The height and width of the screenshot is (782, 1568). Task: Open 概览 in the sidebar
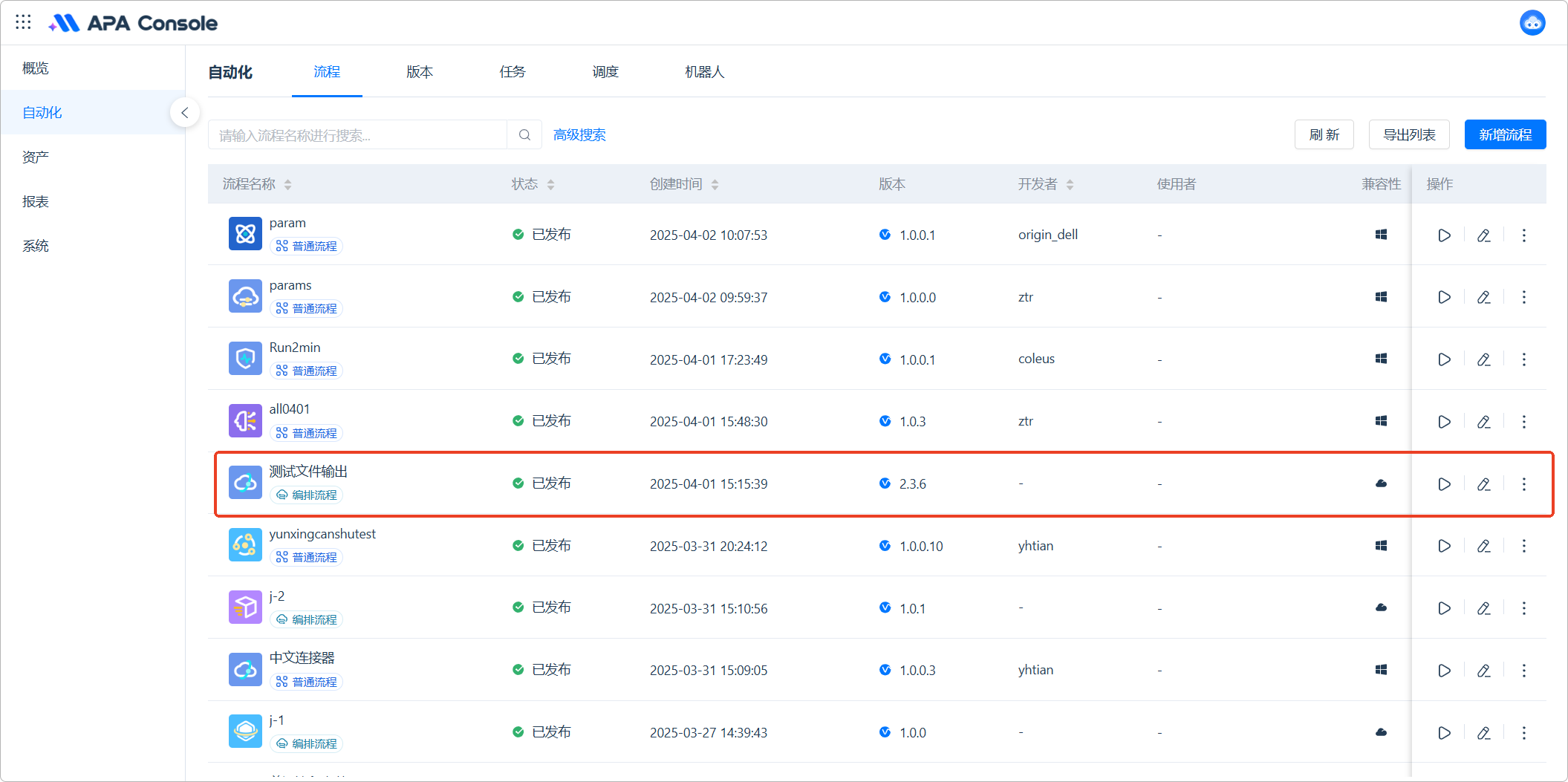click(93, 68)
